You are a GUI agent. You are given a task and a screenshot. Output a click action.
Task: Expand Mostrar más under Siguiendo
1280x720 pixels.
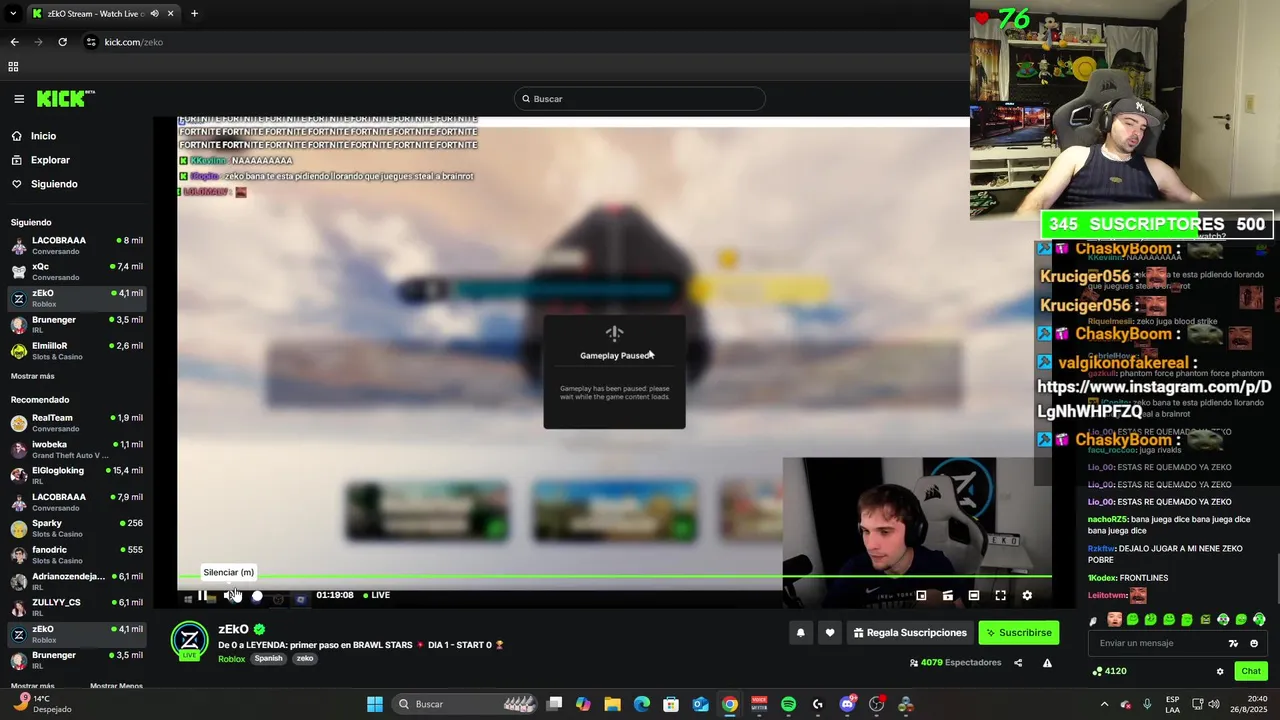pyautogui.click(x=33, y=376)
